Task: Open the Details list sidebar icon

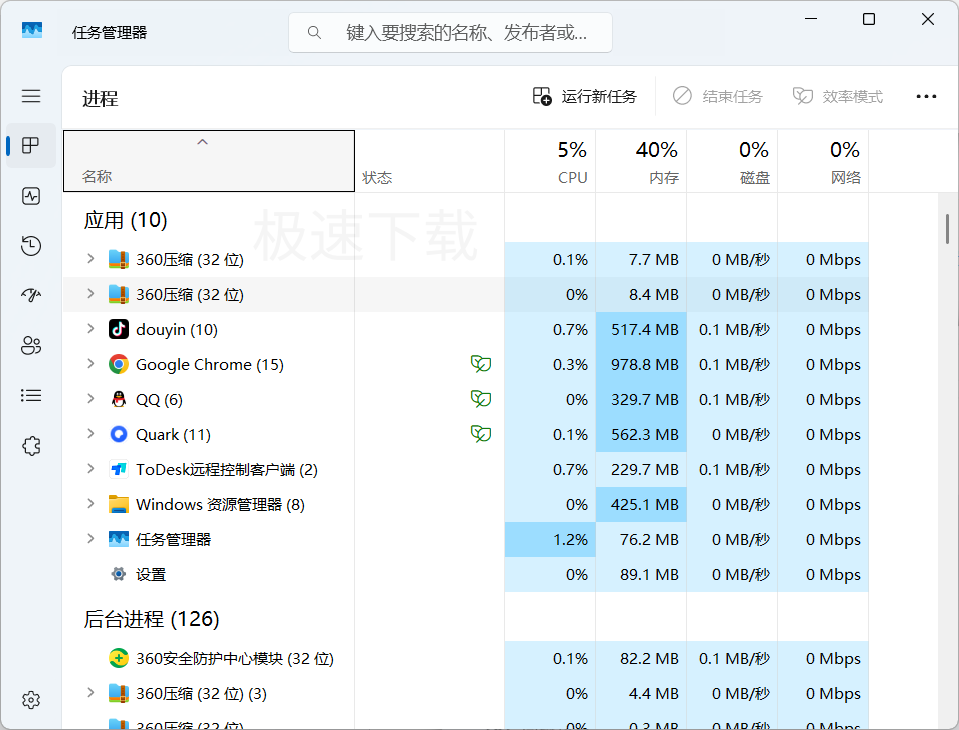Action: [x=31, y=396]
